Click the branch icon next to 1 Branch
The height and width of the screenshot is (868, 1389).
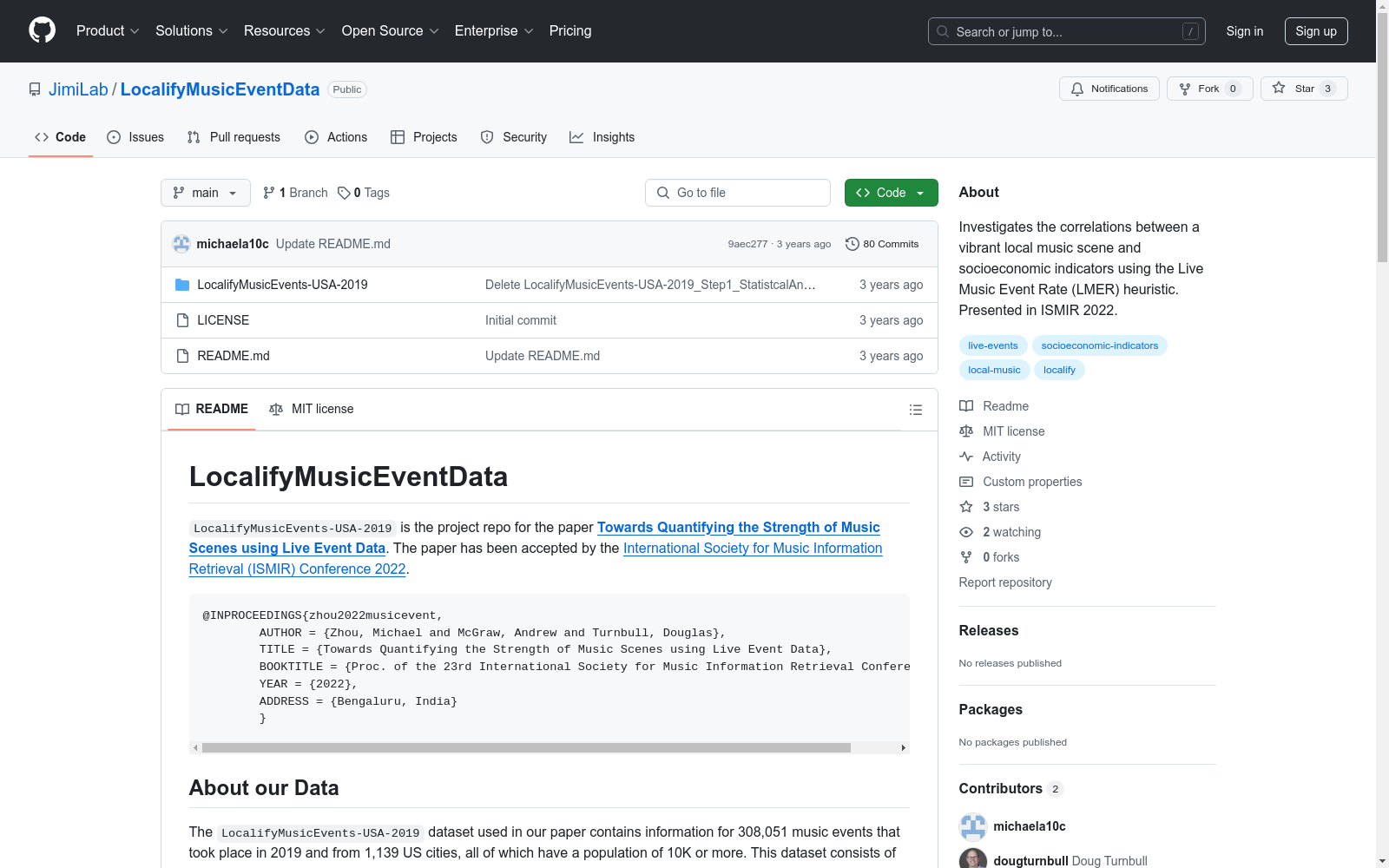point(269,193)
